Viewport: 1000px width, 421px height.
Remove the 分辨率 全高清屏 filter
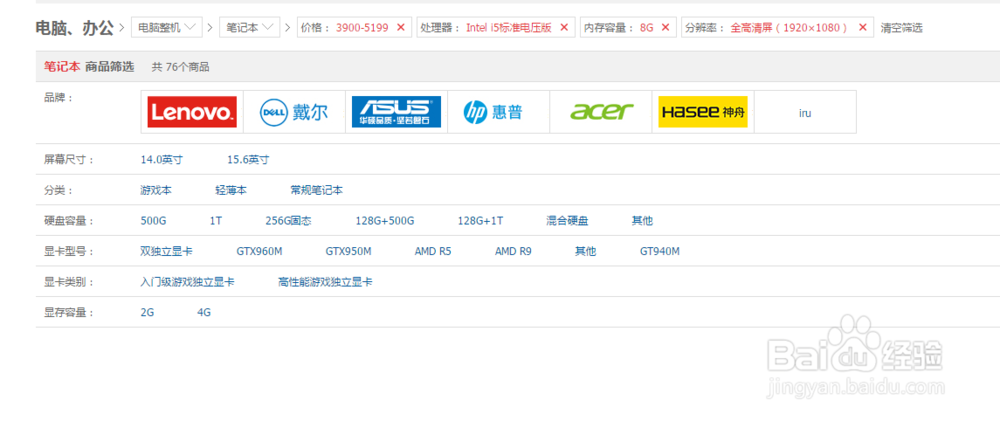tap(862, 27)
